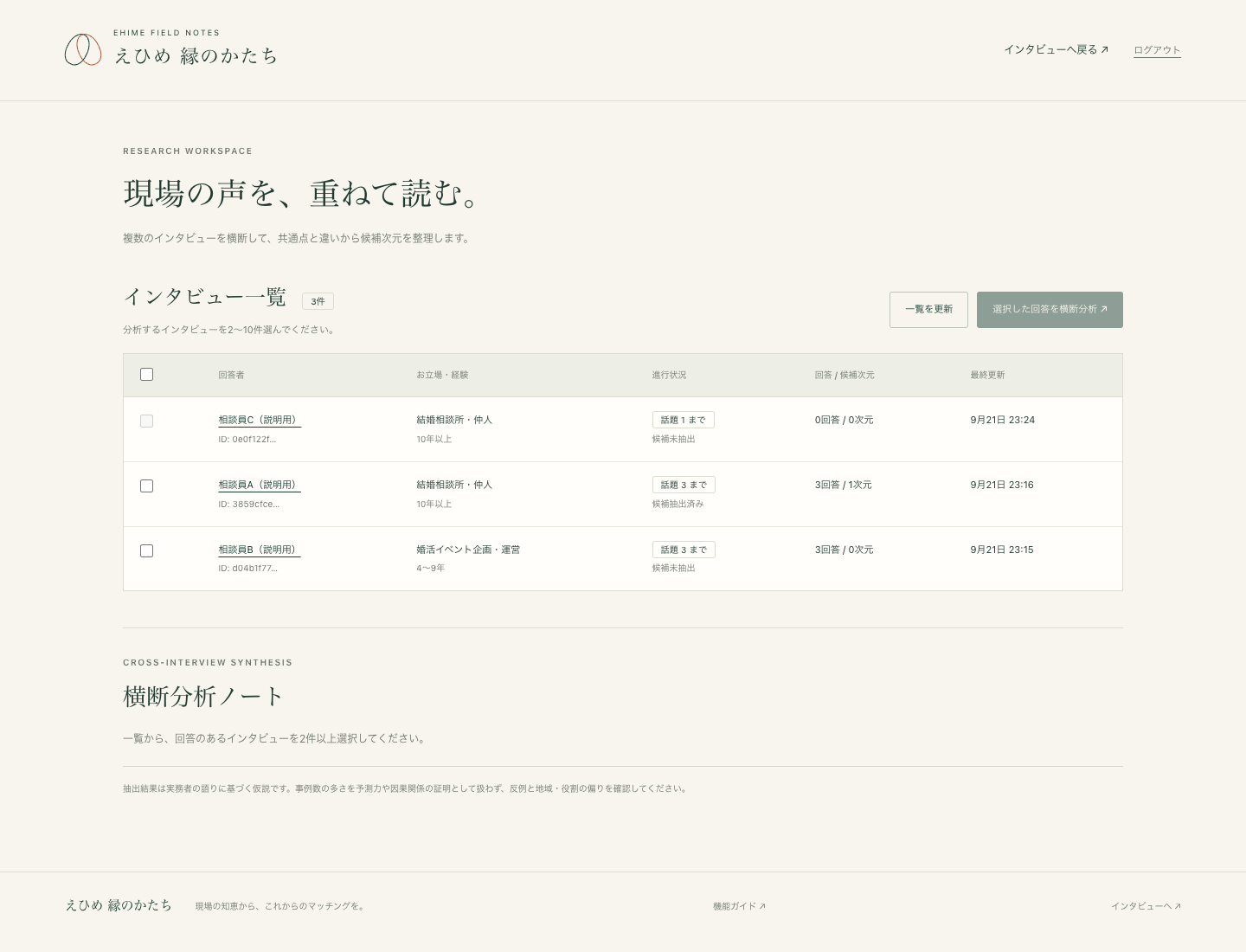1246x952 pixels.
Task: Click 話題 3 まで badge in 相談員A row
Action: (x=684, y=485)
